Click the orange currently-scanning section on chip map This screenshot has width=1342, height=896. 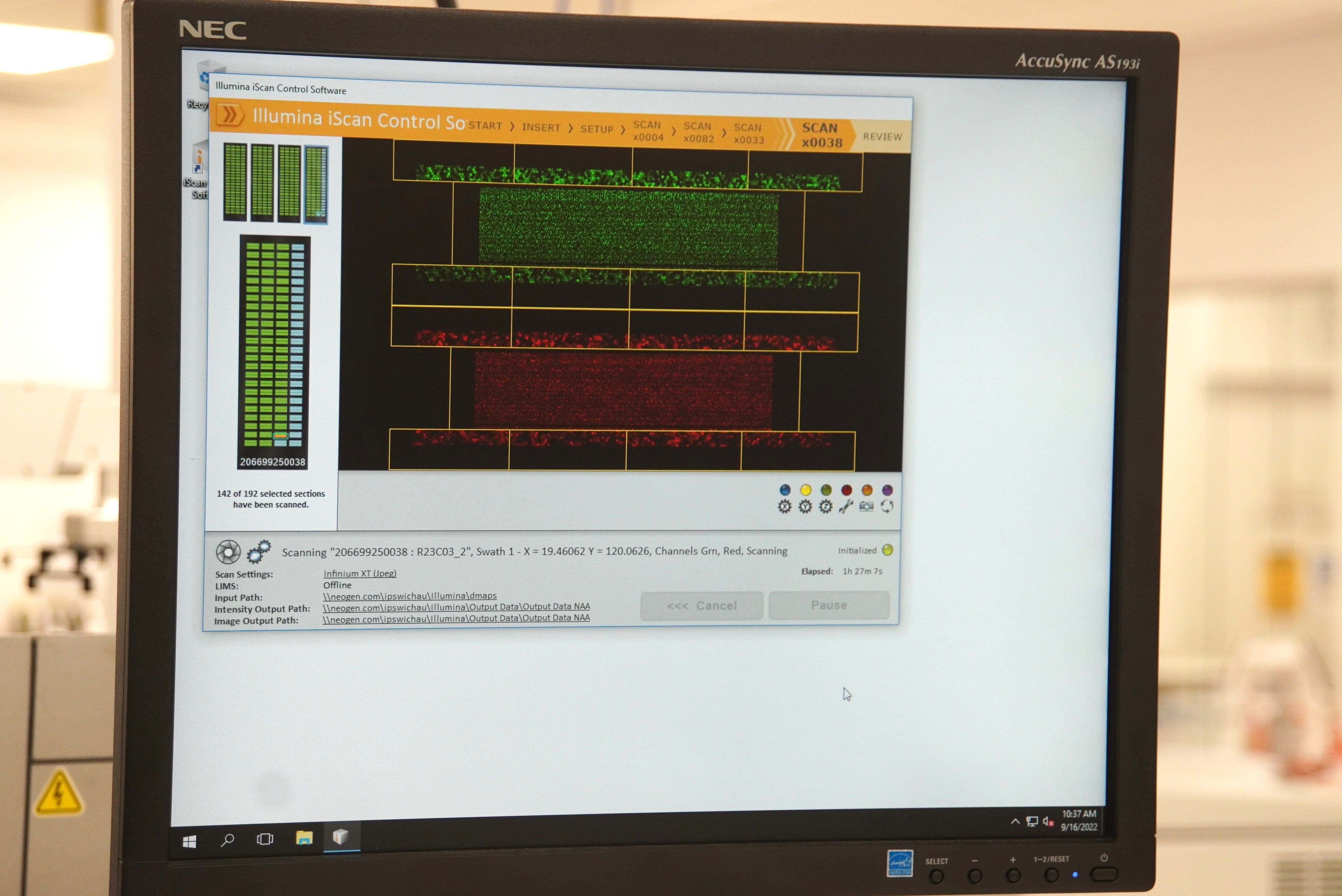tap(281, 436)
